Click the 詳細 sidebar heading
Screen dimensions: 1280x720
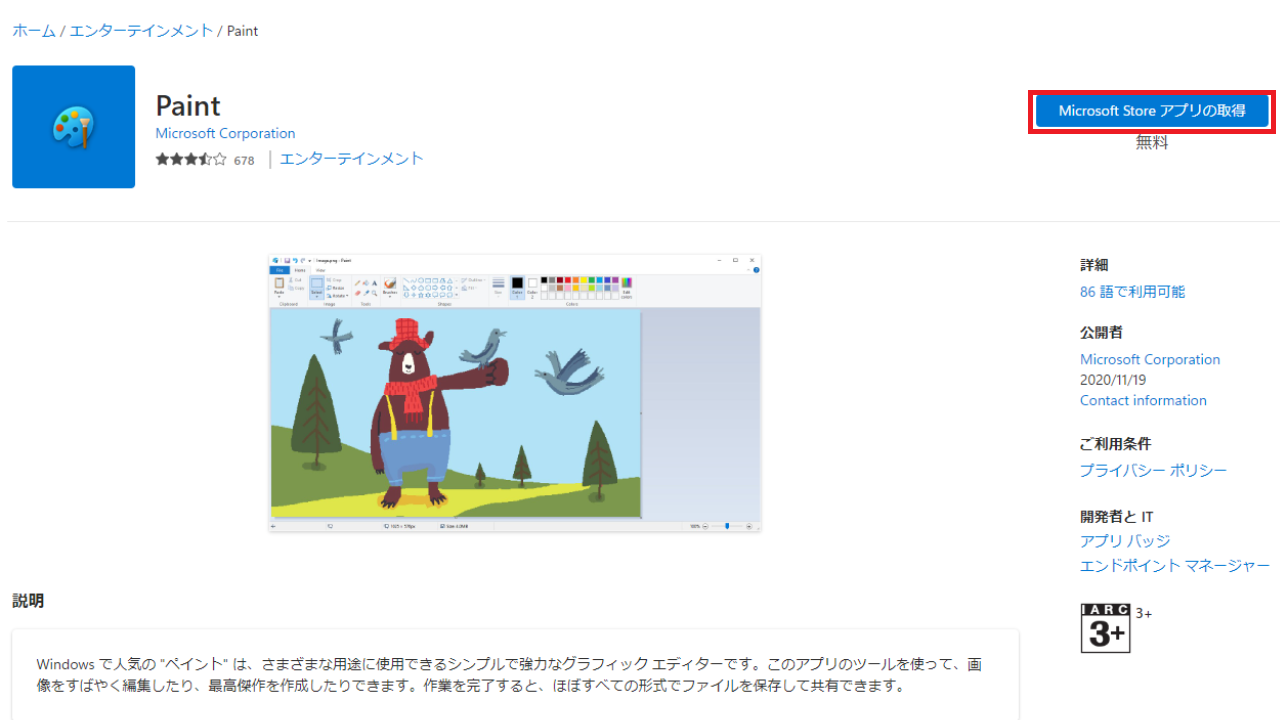coord(1094,265)
